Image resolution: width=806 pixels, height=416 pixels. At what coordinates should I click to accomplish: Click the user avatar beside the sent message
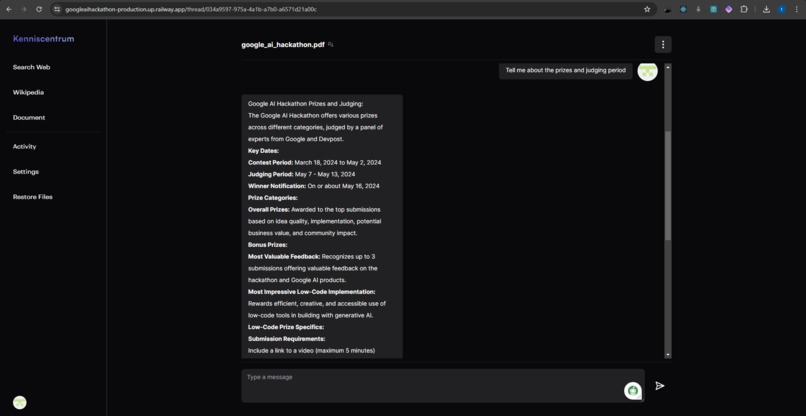pos(648,71)
